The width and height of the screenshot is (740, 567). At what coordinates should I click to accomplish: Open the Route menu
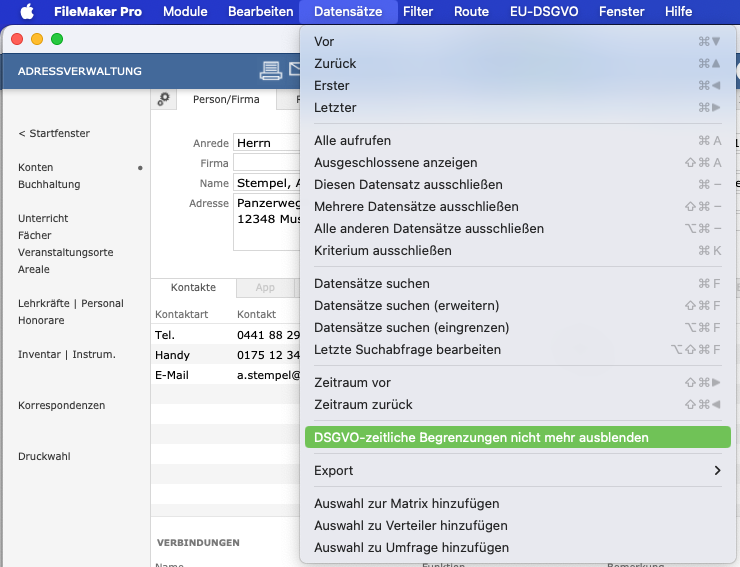click(x=471, y=11)
